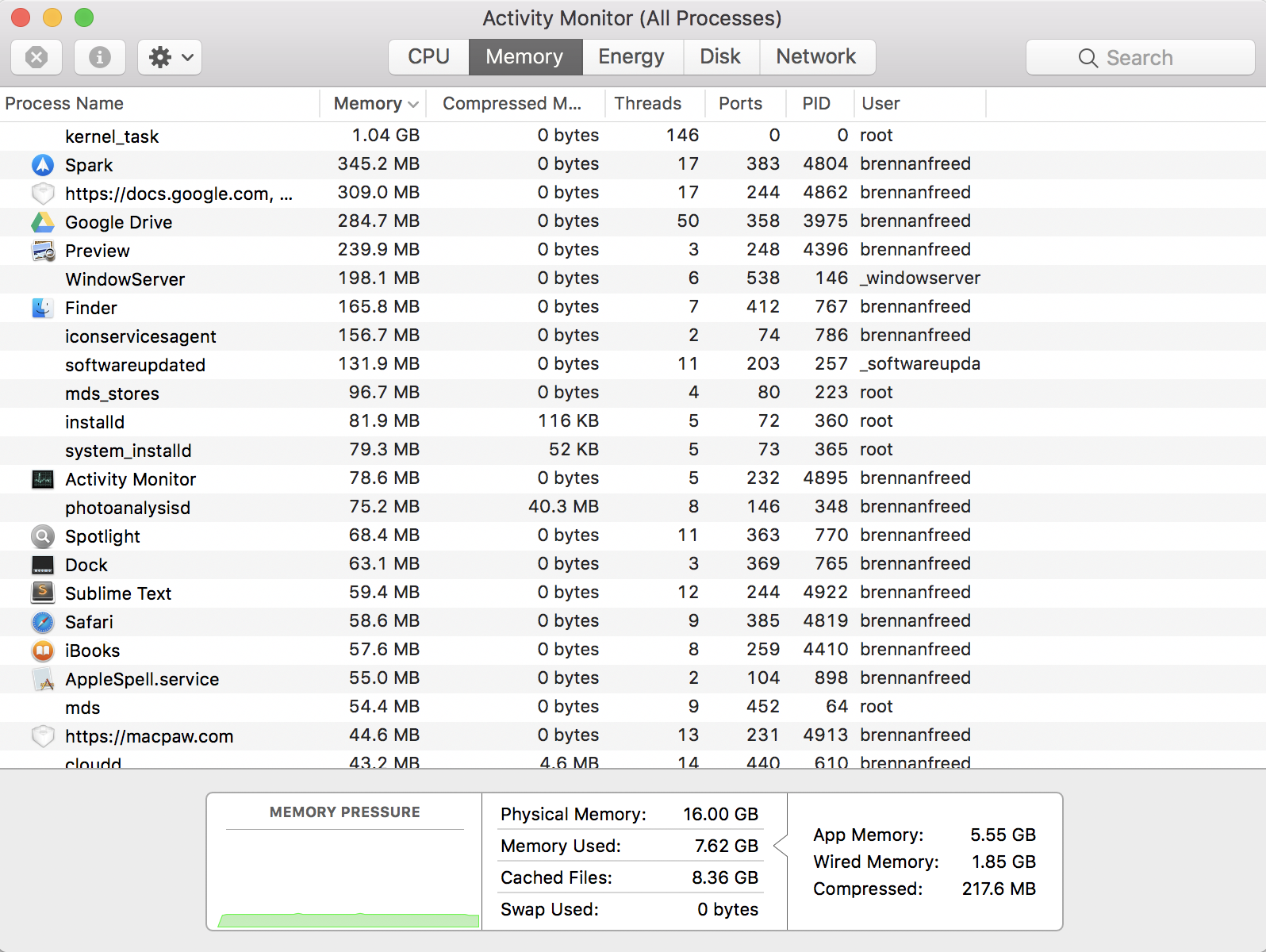Open the Network tab
Image resolution: width=1266 pixels, height=952 pixels.
tap(816, 57)
